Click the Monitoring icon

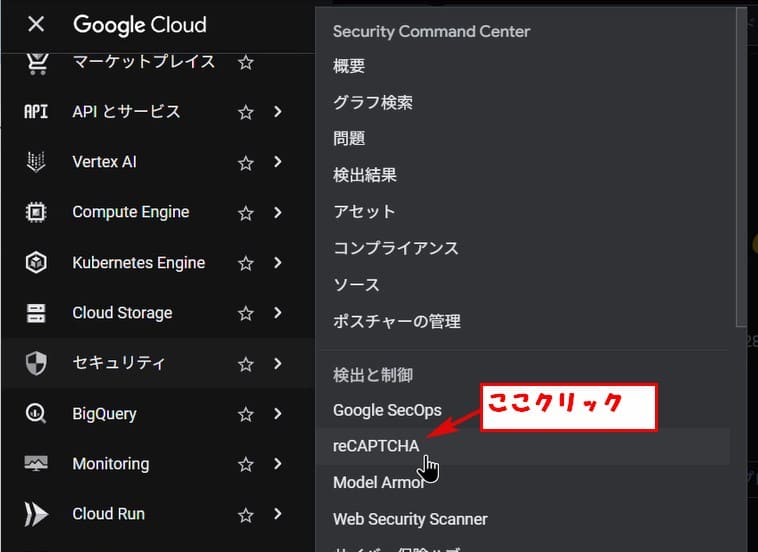tap(36, 464)
